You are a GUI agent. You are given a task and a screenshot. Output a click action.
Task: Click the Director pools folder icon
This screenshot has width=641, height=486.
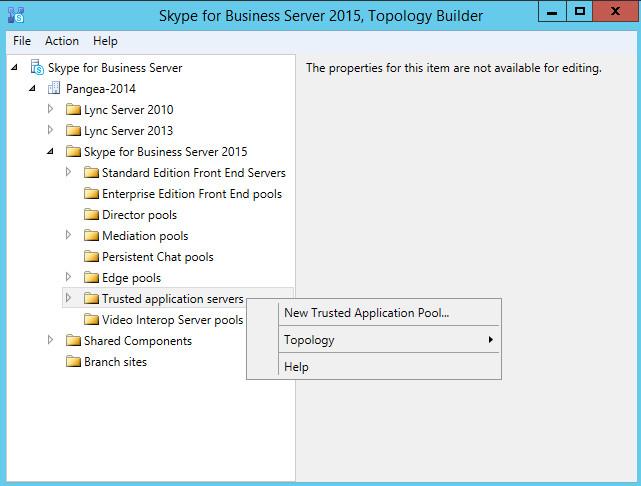point(91,215)
